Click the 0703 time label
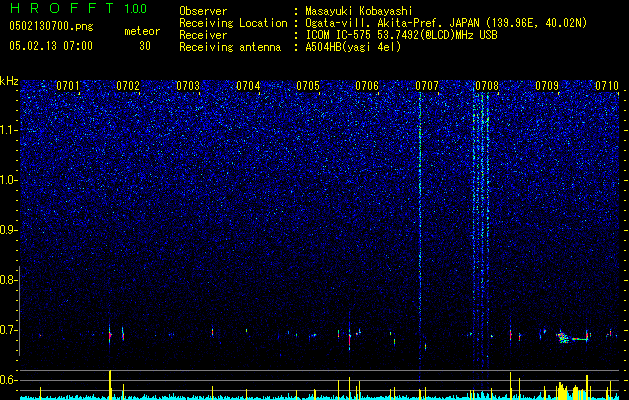 tap(188, 86)
